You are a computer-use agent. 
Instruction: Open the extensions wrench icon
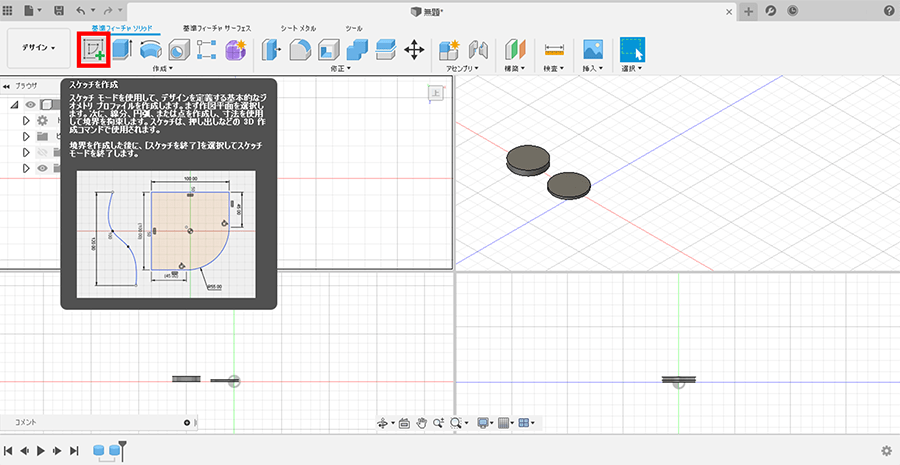tap(772, 10)
